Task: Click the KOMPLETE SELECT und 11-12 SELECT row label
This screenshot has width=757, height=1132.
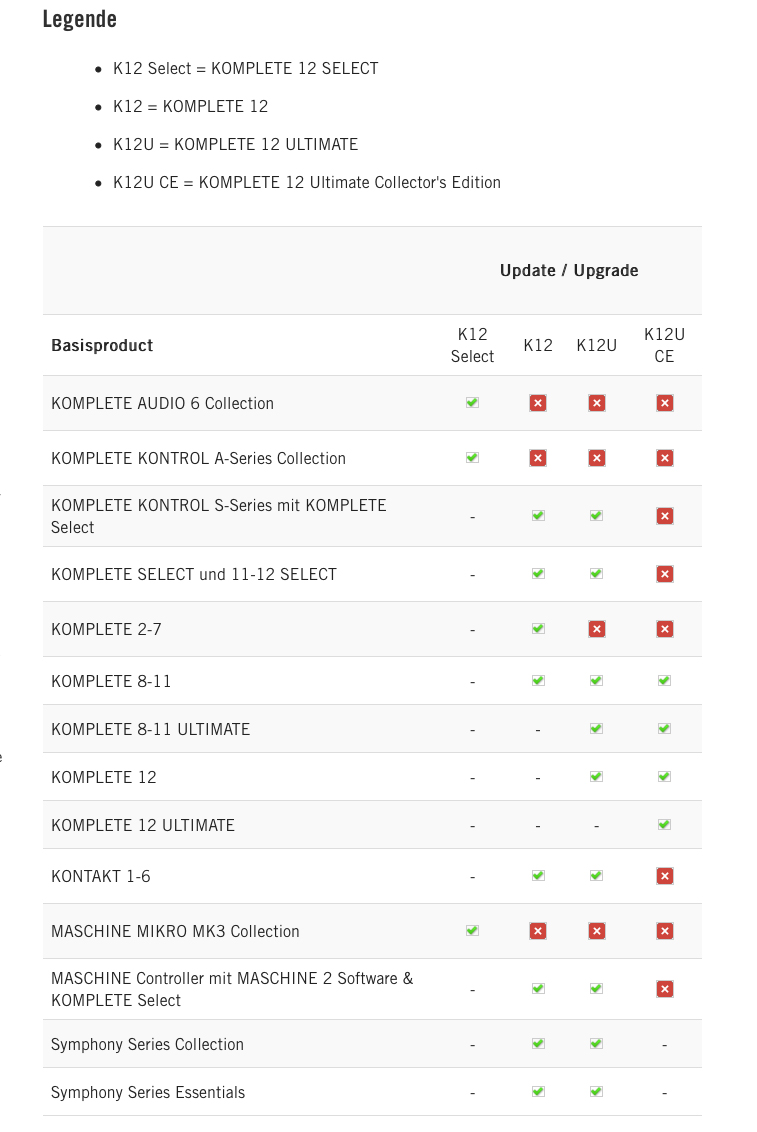Action: pos(193,575)
